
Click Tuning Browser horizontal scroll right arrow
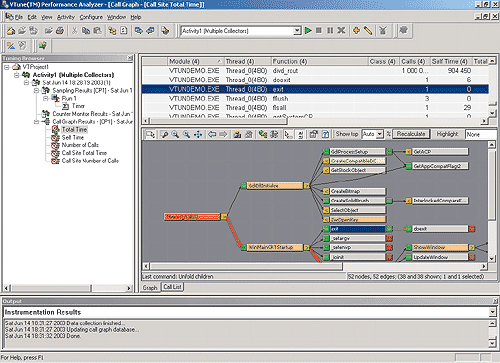[x=129, y=288]
